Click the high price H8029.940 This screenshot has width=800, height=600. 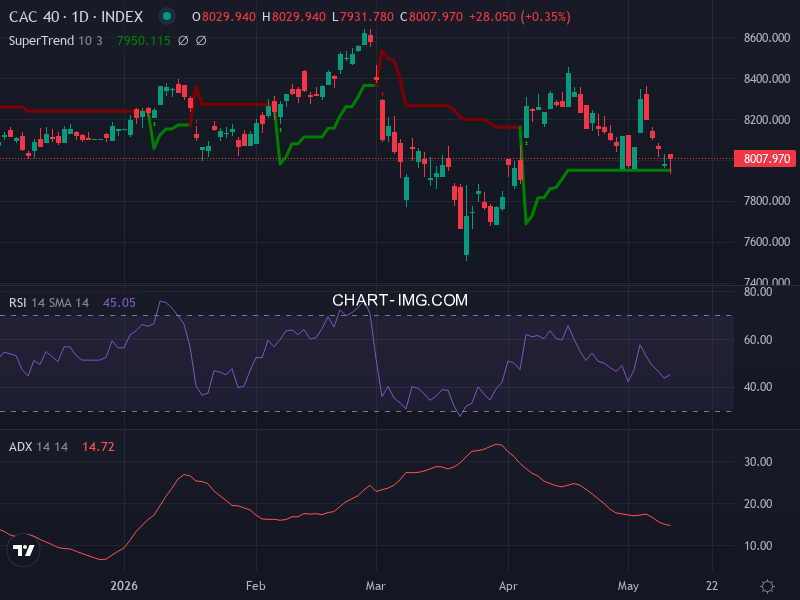tap(294, 17)
